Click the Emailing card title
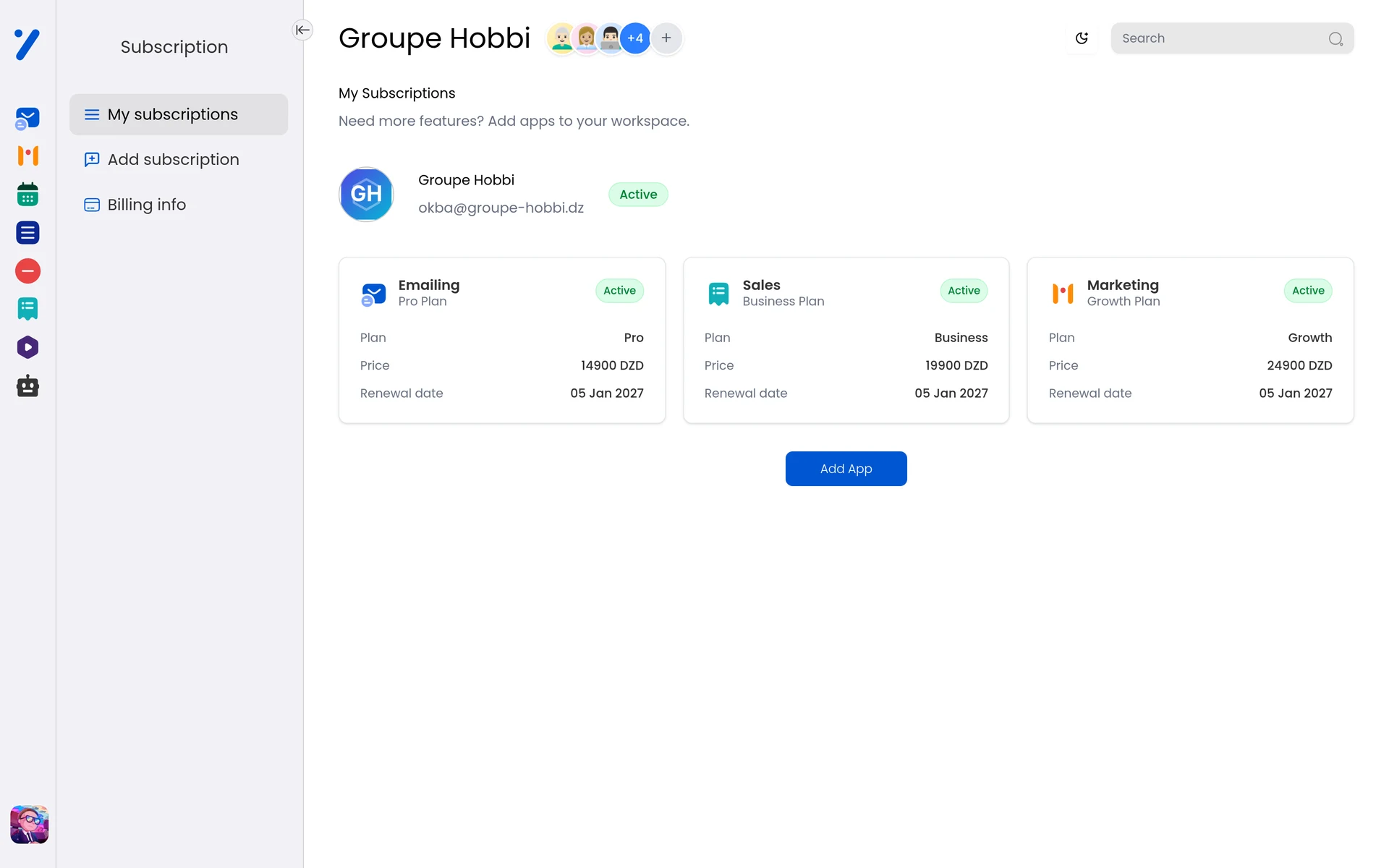 click(429, 285)
